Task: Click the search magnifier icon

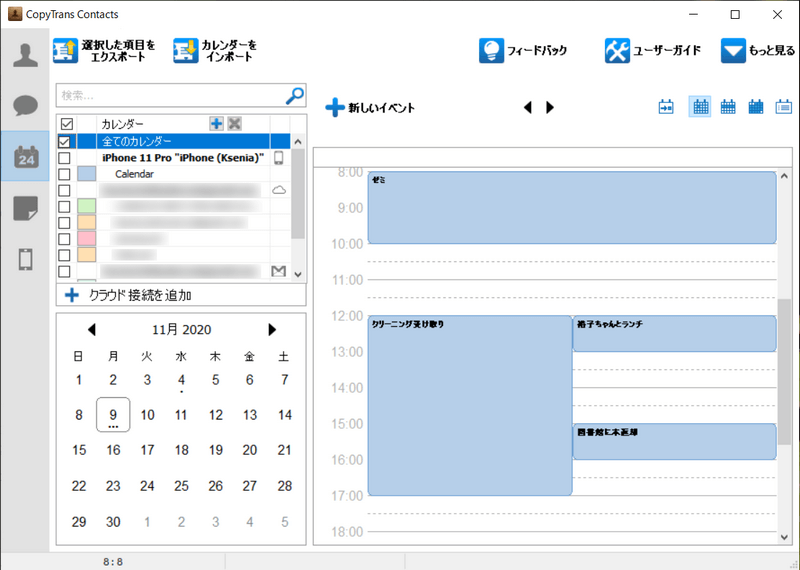Action: 294,95
